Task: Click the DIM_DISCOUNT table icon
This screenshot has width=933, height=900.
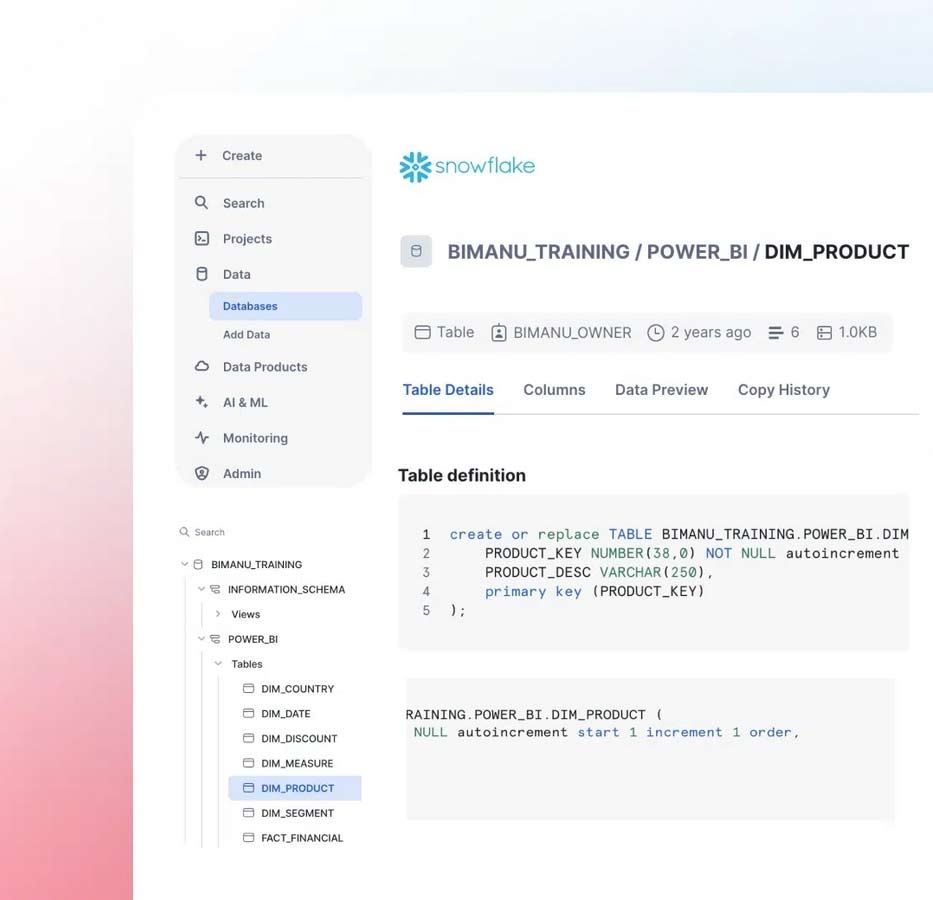Action: pyautogui.click(x=248, y=738)
